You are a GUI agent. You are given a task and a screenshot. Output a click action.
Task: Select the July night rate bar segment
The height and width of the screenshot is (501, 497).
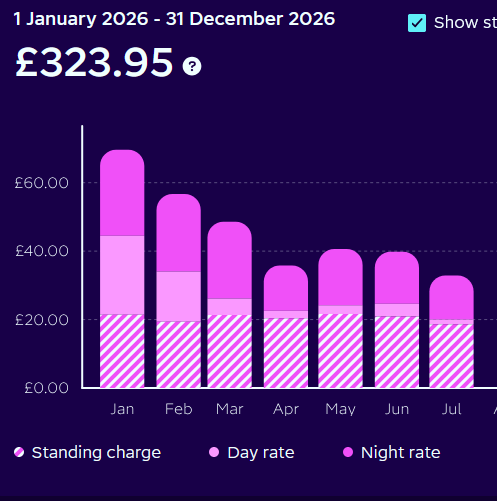pos(451,298)
